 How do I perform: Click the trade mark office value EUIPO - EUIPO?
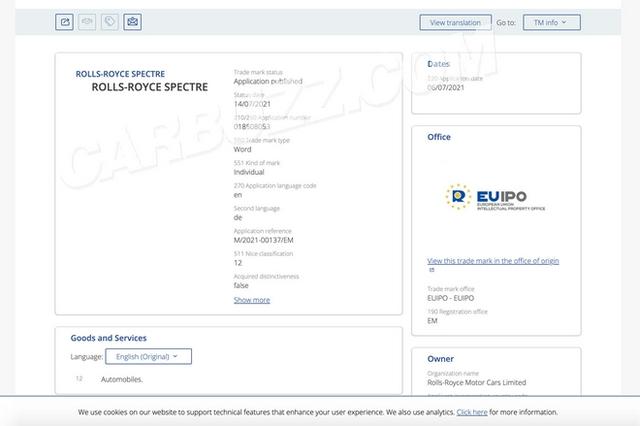[451, 298]
